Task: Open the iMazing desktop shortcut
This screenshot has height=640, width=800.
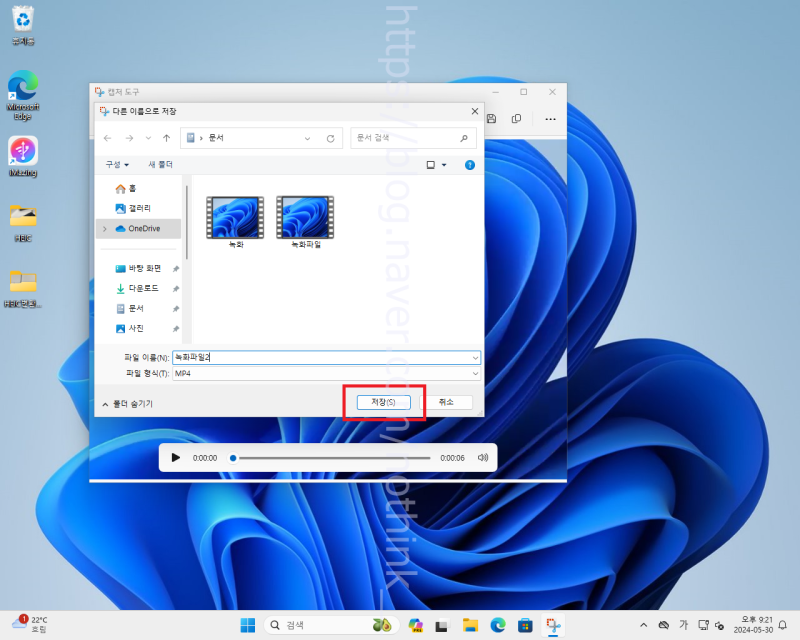Action: [x=23, y=157]
